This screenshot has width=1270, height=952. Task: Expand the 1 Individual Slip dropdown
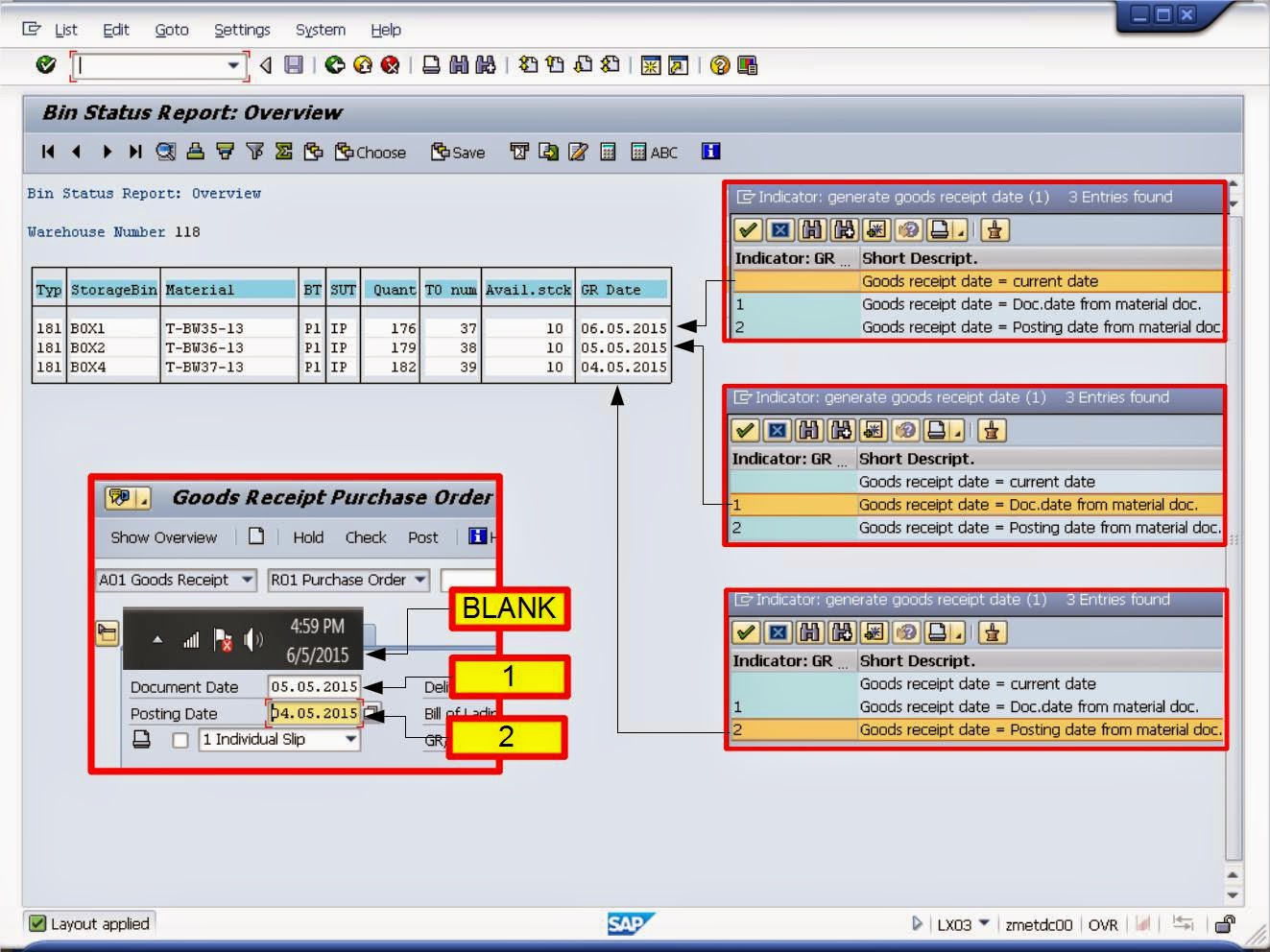click(x=350, y=739)
